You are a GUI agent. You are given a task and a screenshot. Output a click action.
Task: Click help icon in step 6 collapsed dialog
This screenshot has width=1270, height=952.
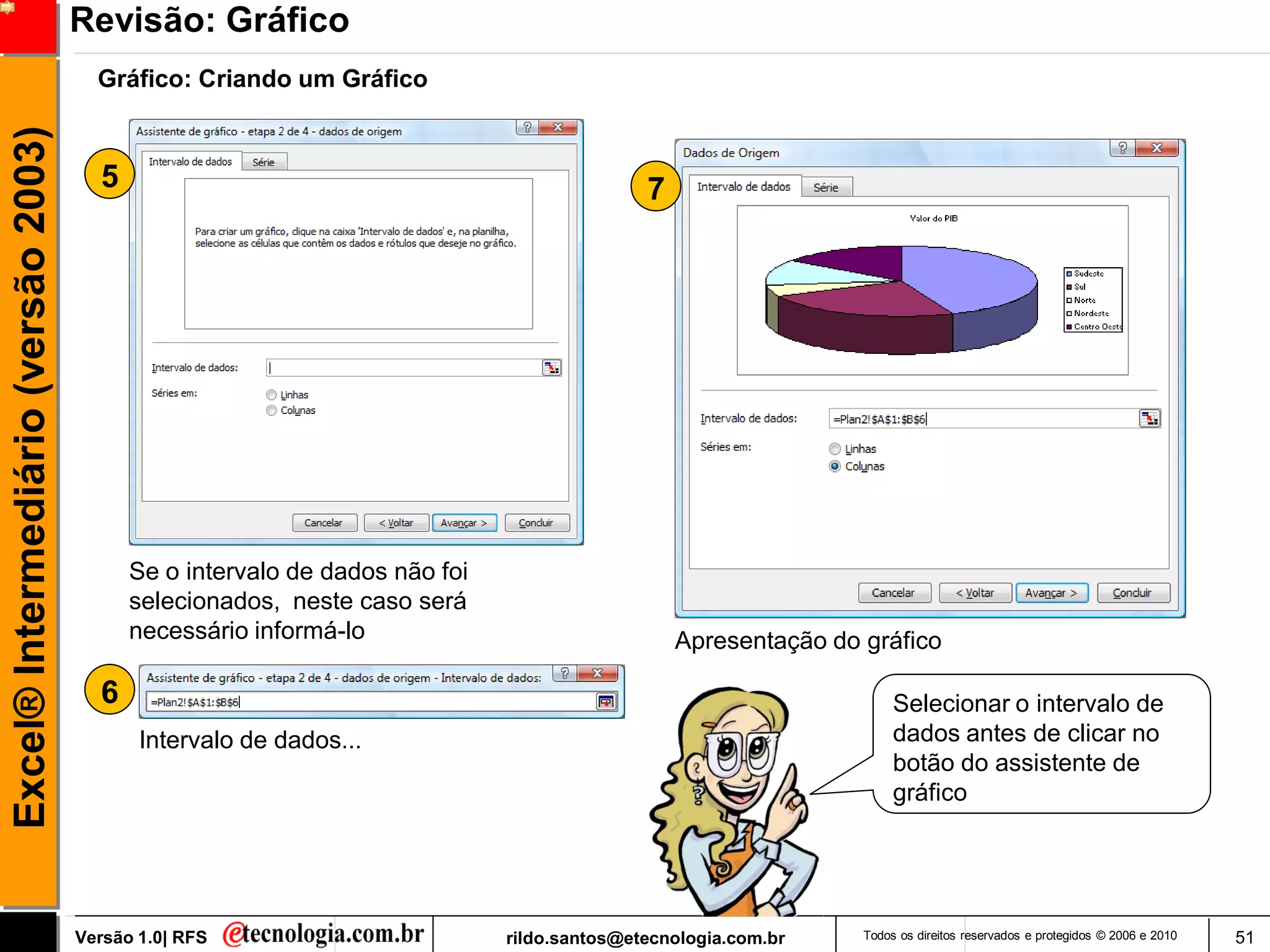pyautogui.click(x=564, y=673)
